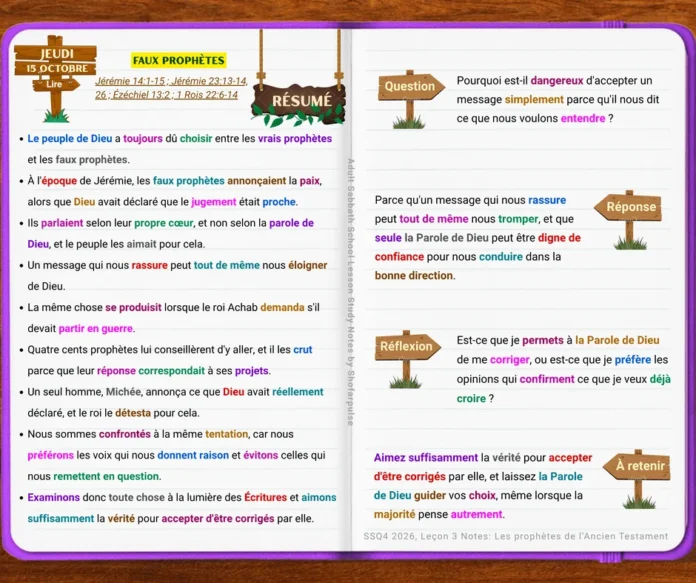Click the word "permets" in the reflection

pyautogui.click(x=543, y=341)
